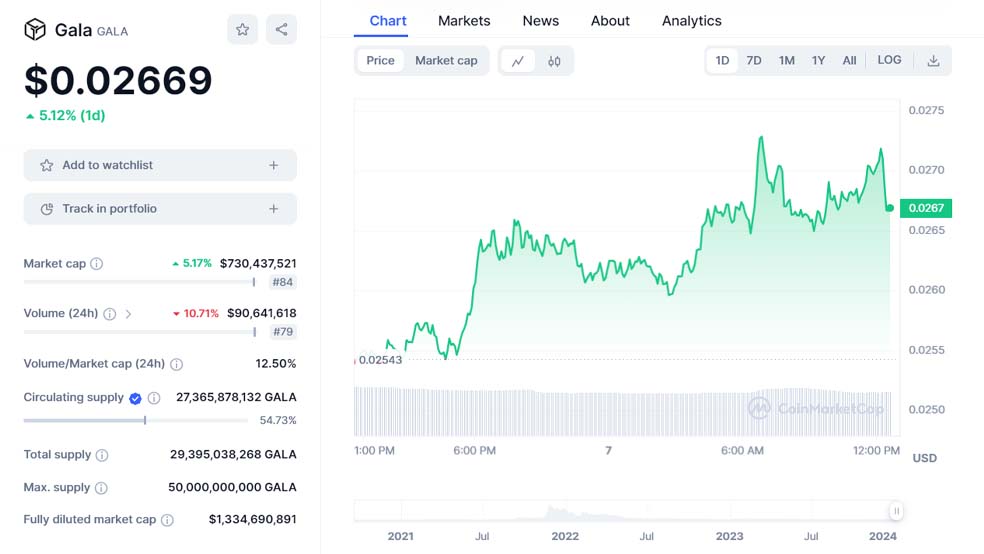
Task: Enable LOG scale on chart
Action: (x=889, y=61)
